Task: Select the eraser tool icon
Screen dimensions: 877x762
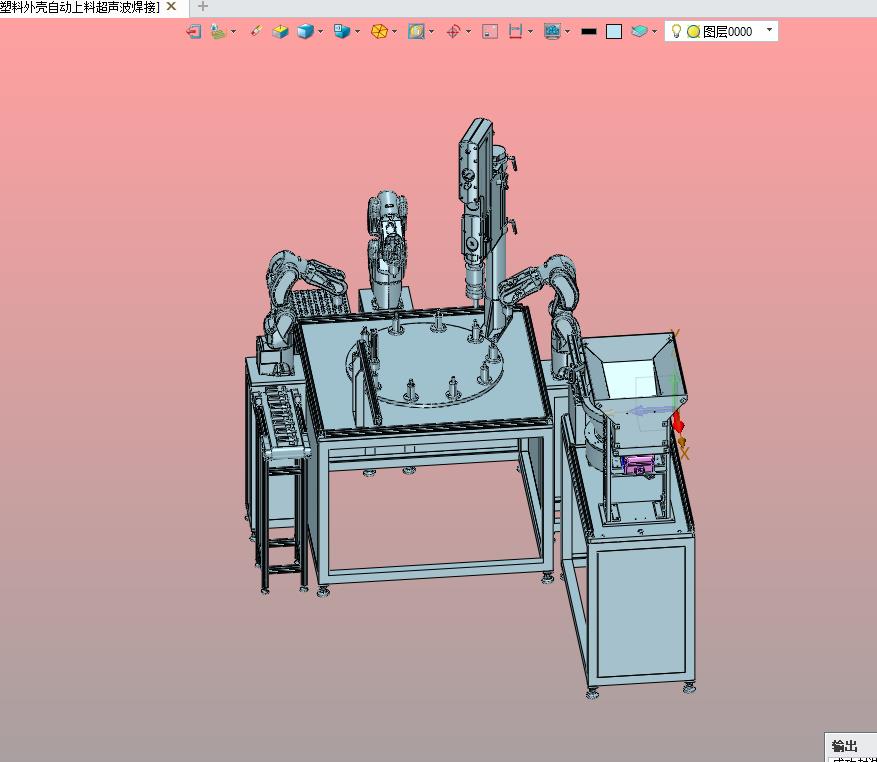Action: (256, 31)
